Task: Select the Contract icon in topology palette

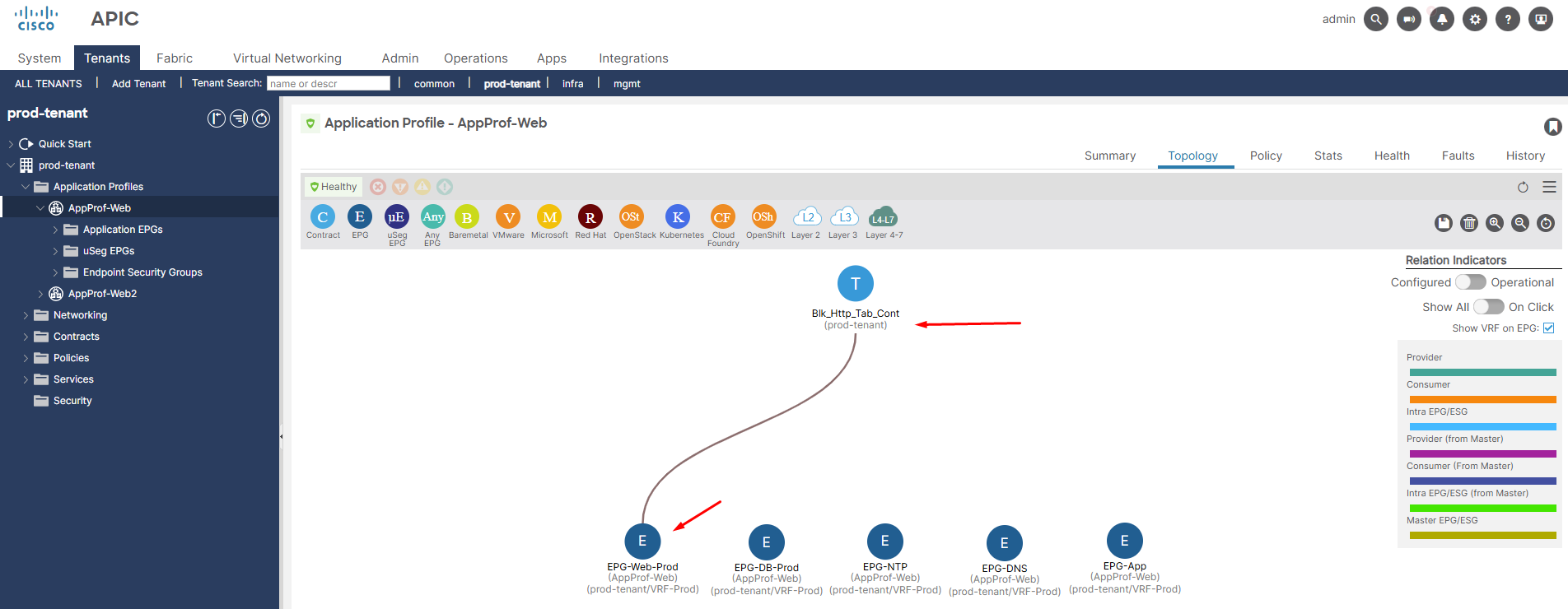Action: [x=322, y=217]
